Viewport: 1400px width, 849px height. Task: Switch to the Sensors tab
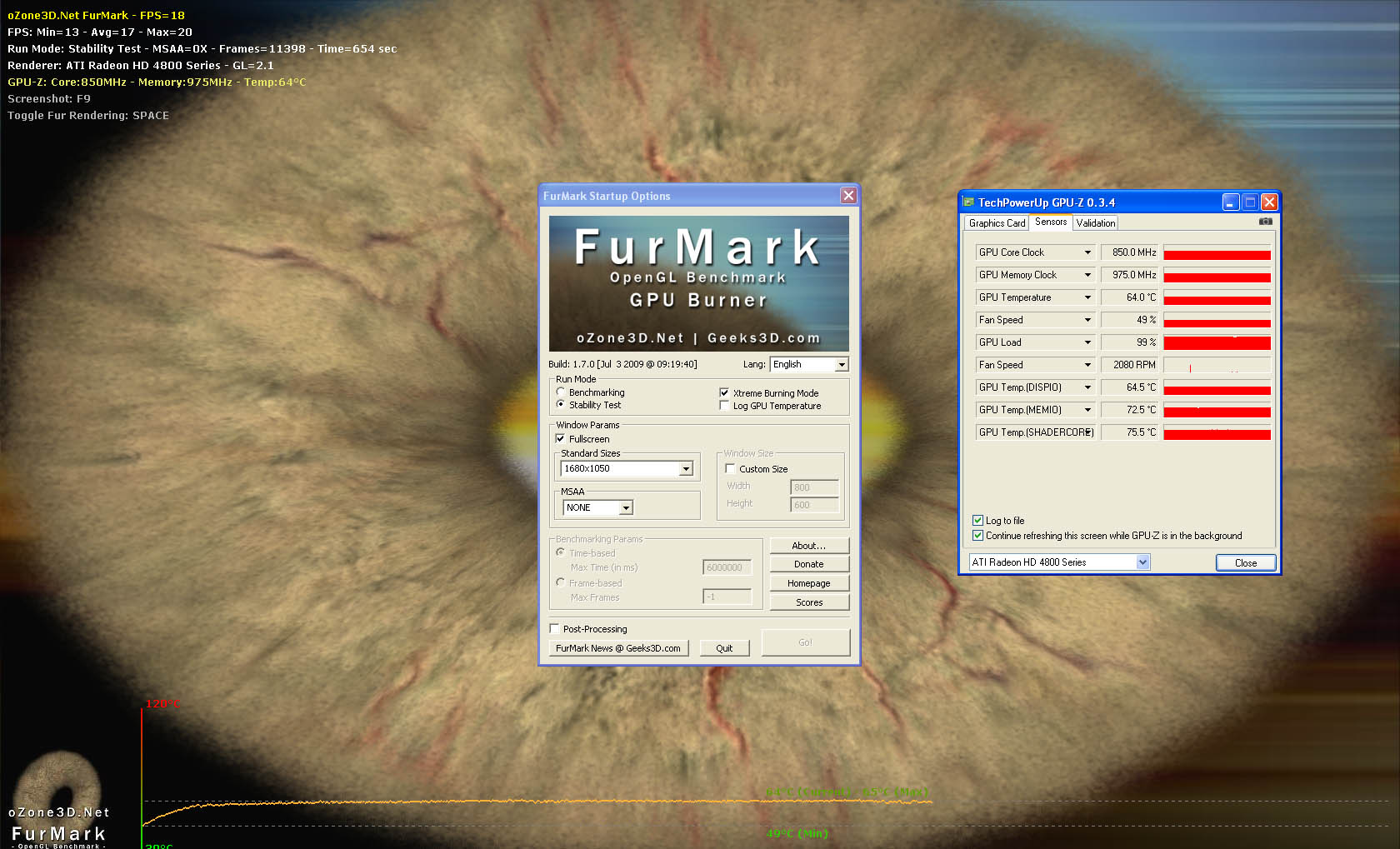(x=1051, y=222)
